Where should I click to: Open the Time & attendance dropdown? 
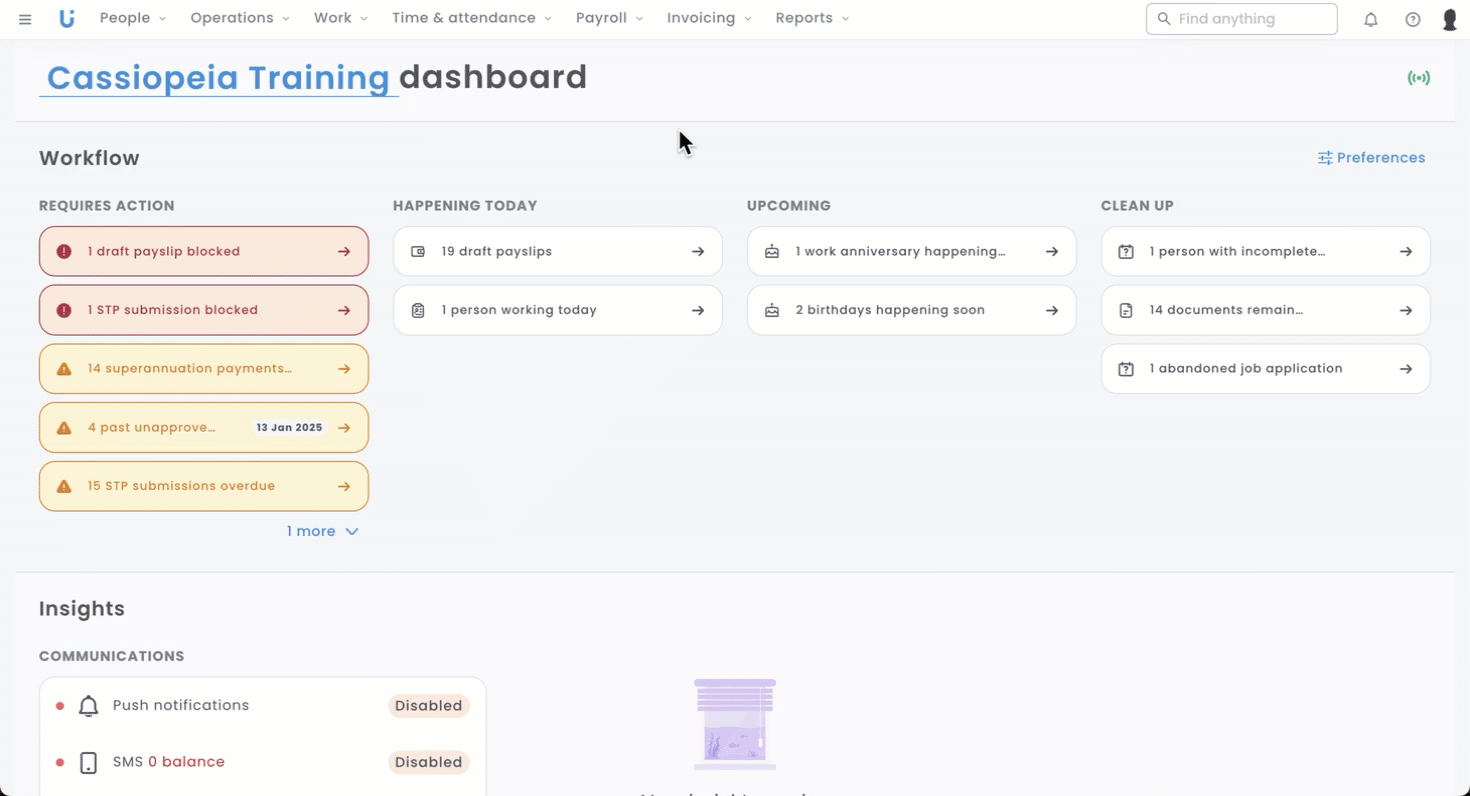click(x=471, y=19)
